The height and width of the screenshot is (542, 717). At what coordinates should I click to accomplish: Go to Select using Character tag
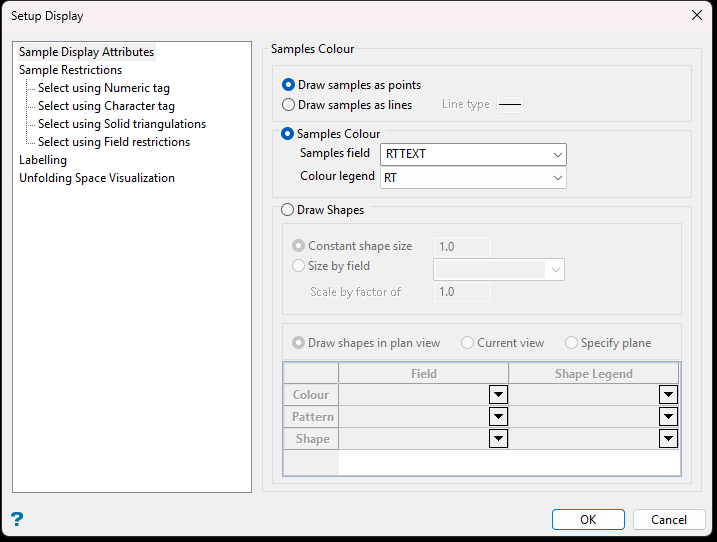[x=106, y=106]
